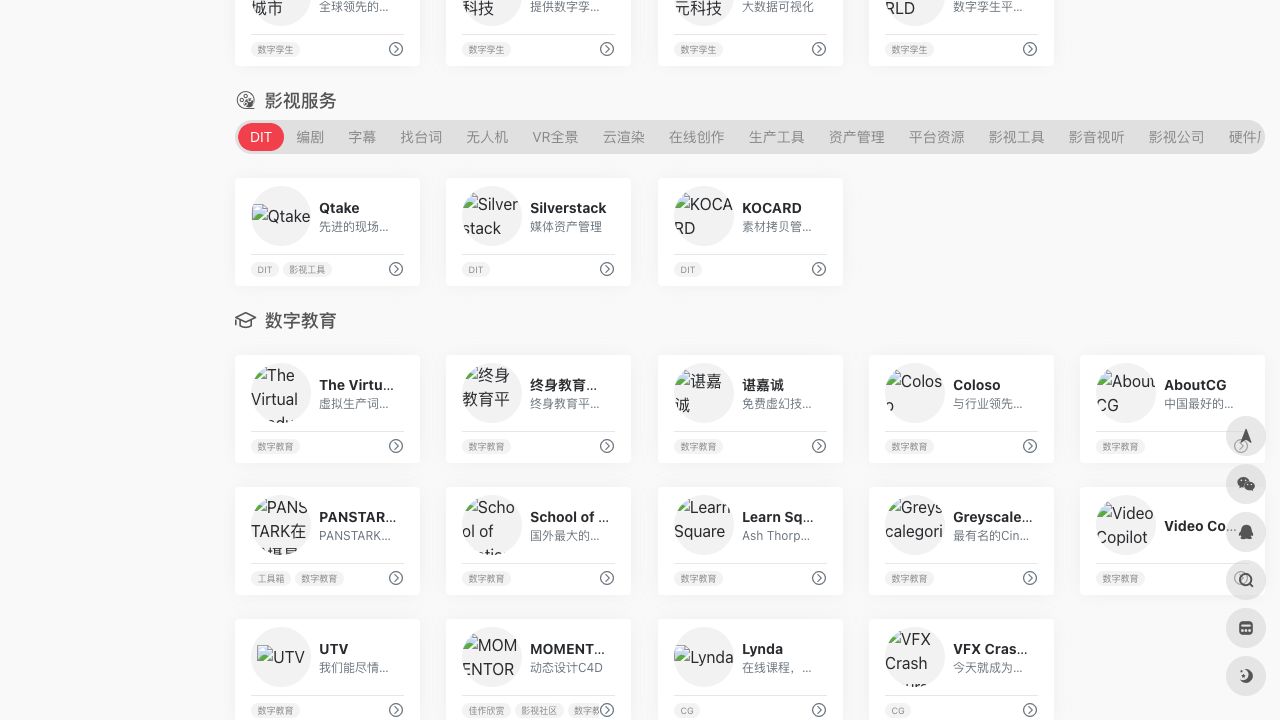The image size is (1280, 720).
Task: Open the School of Motion card link
Action: (568, 517)
